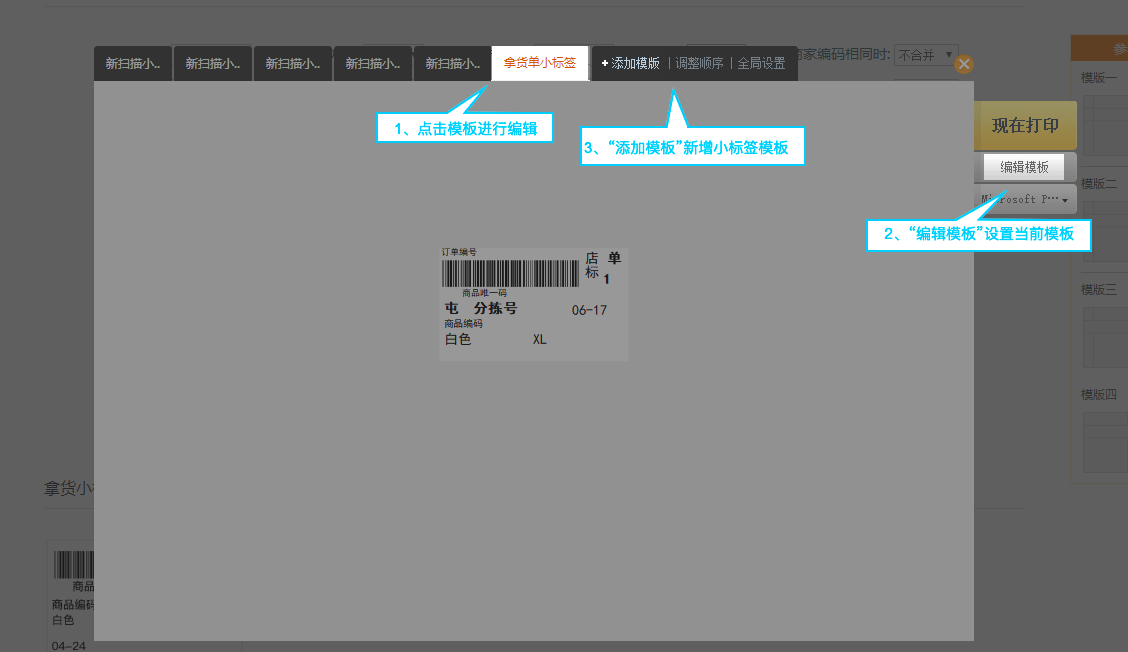The height and width of the screenshot is (652, 1128).
Task: Click the 编辑模板 button
Action: click(x=1024, y=167)
